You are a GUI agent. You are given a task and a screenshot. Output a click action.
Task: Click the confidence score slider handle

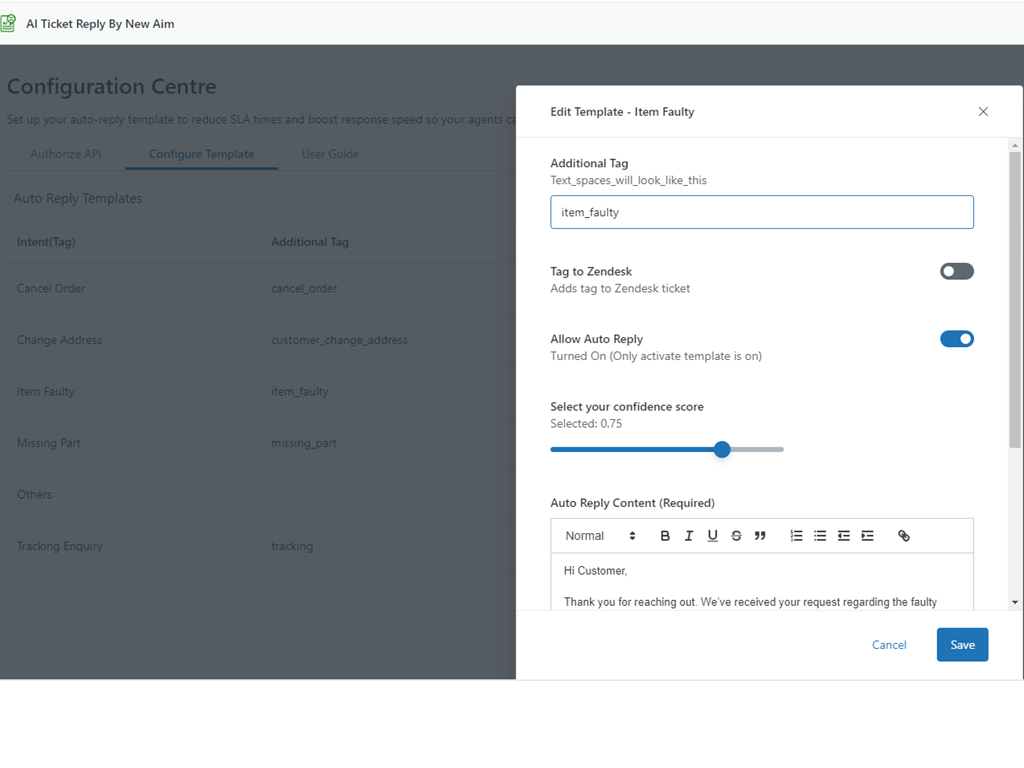tap(722, 450)
